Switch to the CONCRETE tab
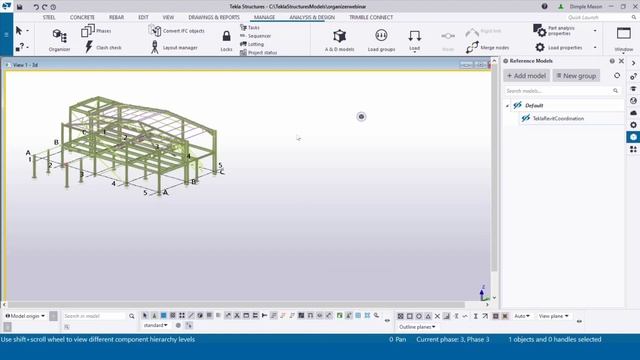Screen dimensions: 640x360 pyautogui.click(x=82, y=18)
